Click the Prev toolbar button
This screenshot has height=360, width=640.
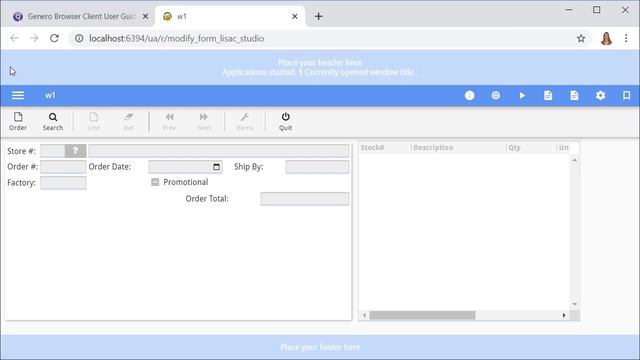169,122
